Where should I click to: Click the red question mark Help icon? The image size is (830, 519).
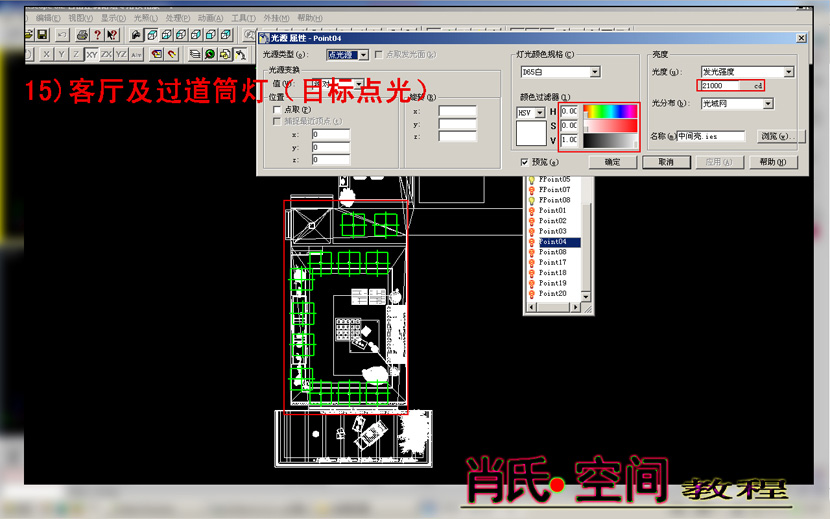(x=97, y=35)
